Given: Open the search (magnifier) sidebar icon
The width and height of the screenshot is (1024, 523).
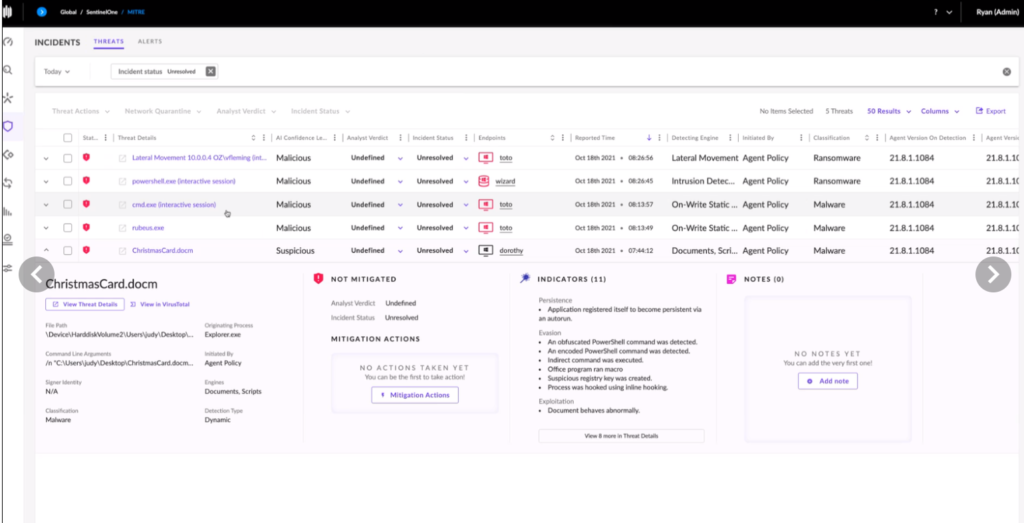Looking at the screenshot, I should point(8,70).
